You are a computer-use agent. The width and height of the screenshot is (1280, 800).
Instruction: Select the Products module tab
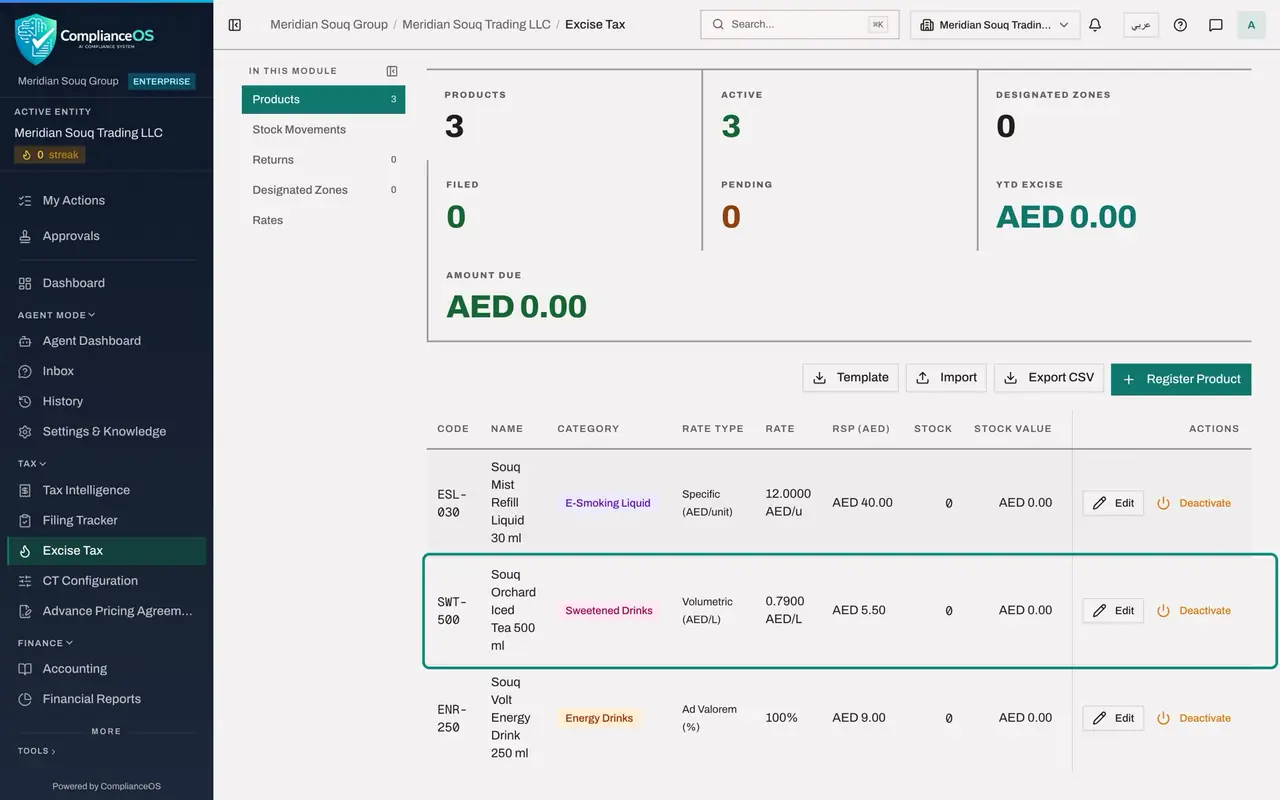tap(323, 100)
